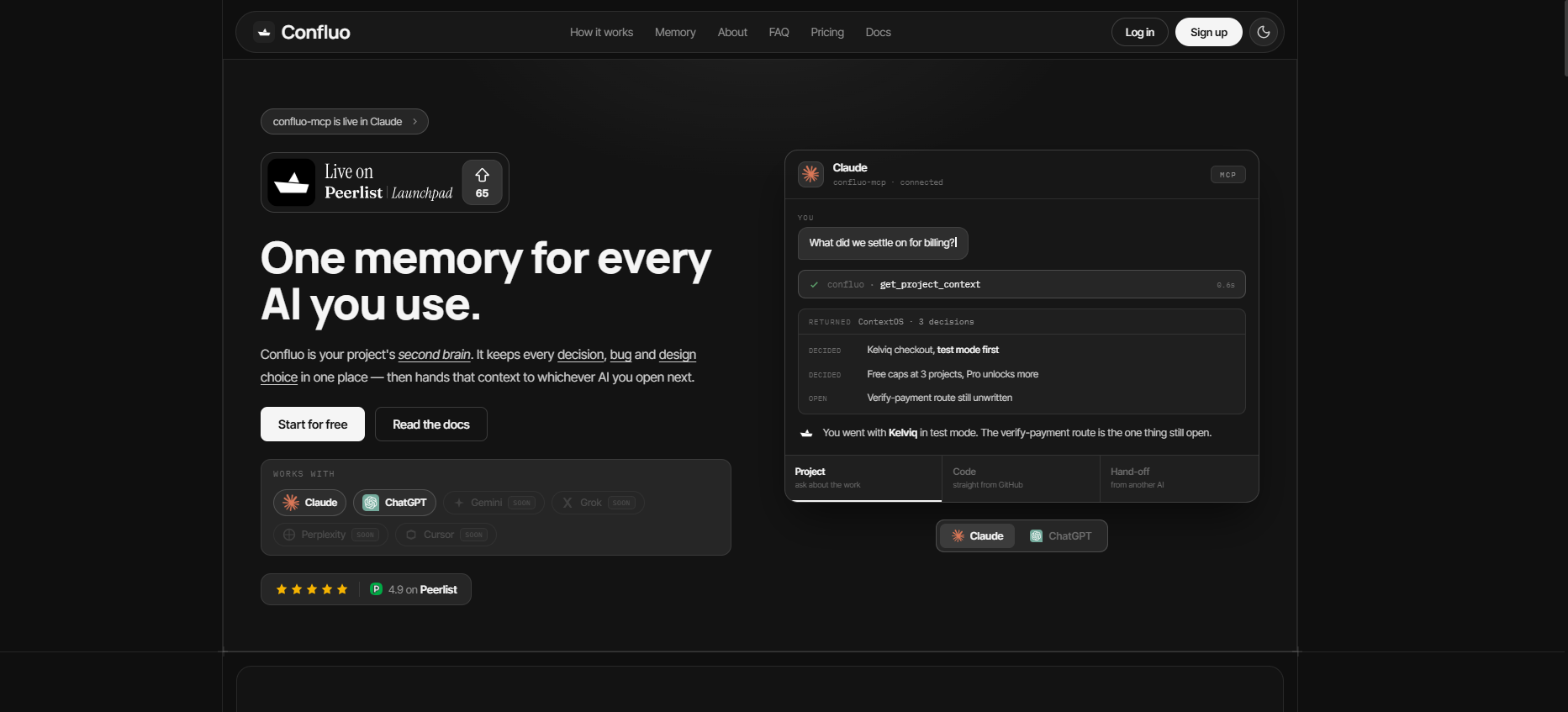The width and height of the screenshot is (1568, 712).
Task: Select Claude in the demo switcher
Action: pos(978,536)
